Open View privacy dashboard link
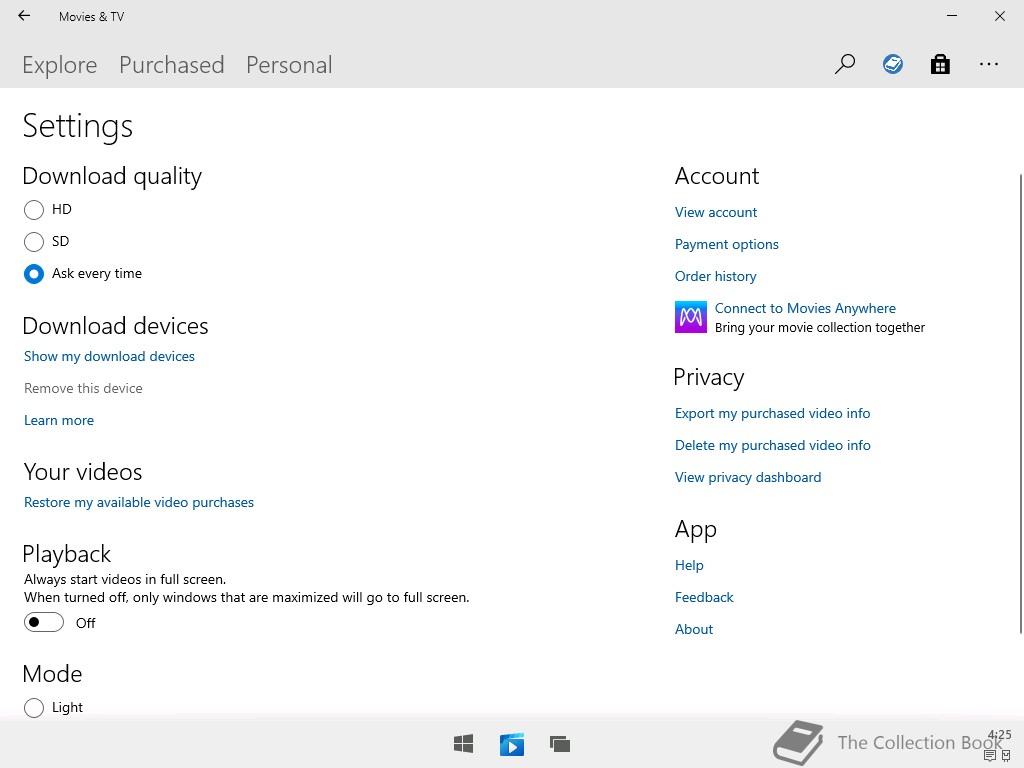This screenshot has width=1024, height=768. (x=748, y=477)
